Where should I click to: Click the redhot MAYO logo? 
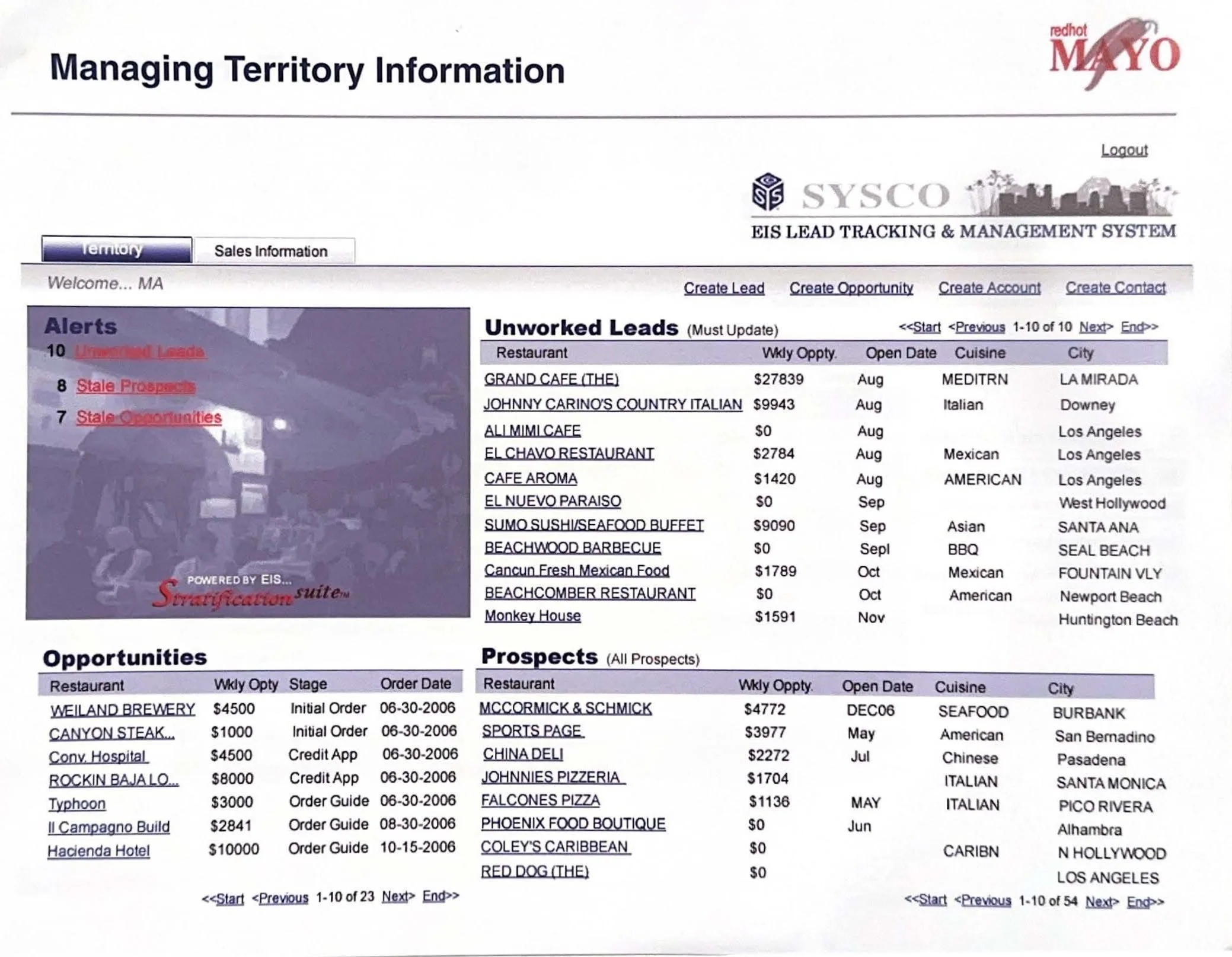(x=1113, y=53)
